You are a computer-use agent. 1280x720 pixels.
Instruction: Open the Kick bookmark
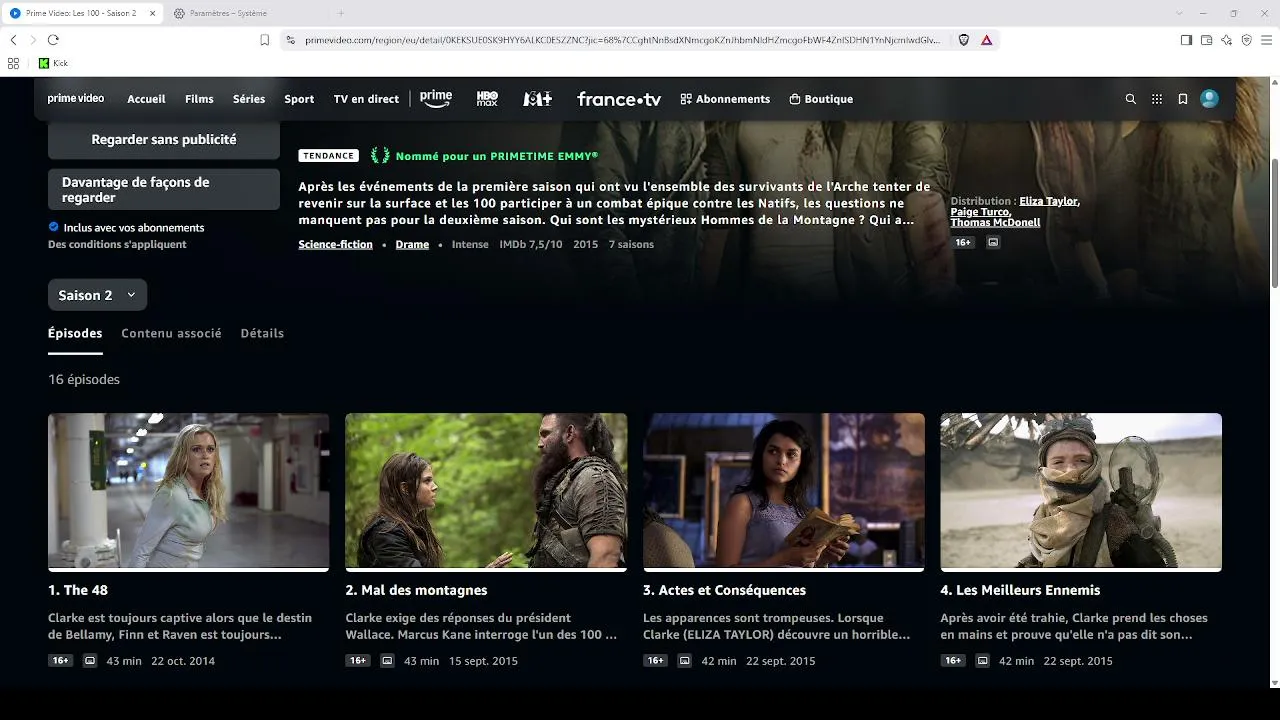[x=53, y=63]
